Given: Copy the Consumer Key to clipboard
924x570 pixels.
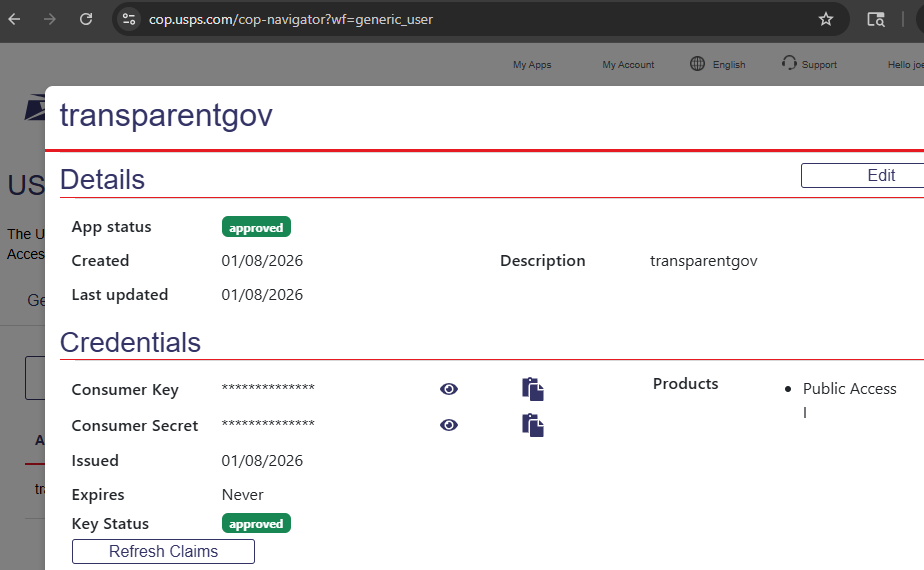Looking at the screenshot, I should point(533,389).
